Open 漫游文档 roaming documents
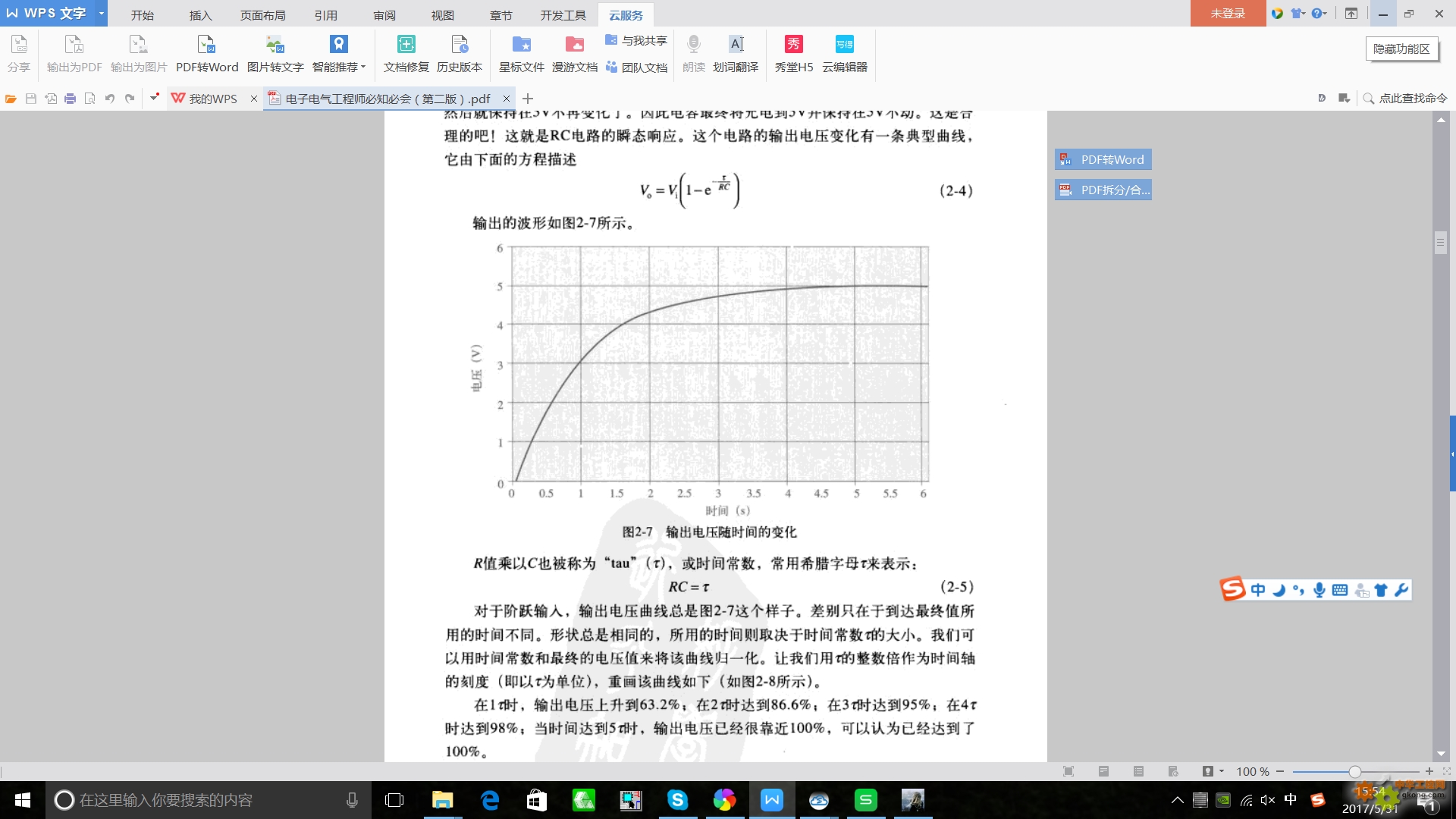This screenshot has height=819, width=1456. pos(575,53)
